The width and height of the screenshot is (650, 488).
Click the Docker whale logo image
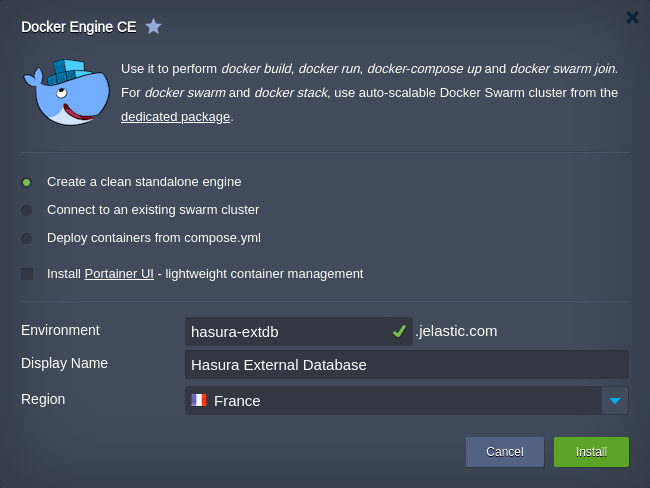tap(66, 92)
